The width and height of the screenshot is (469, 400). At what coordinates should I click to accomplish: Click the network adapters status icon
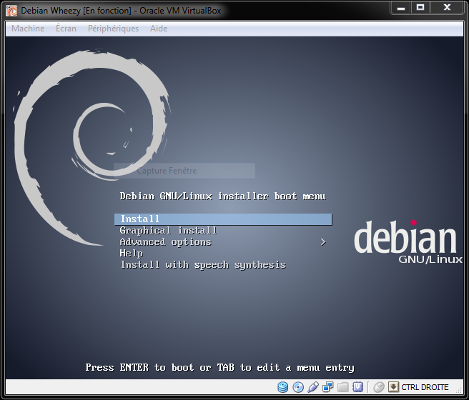(328, 387)
